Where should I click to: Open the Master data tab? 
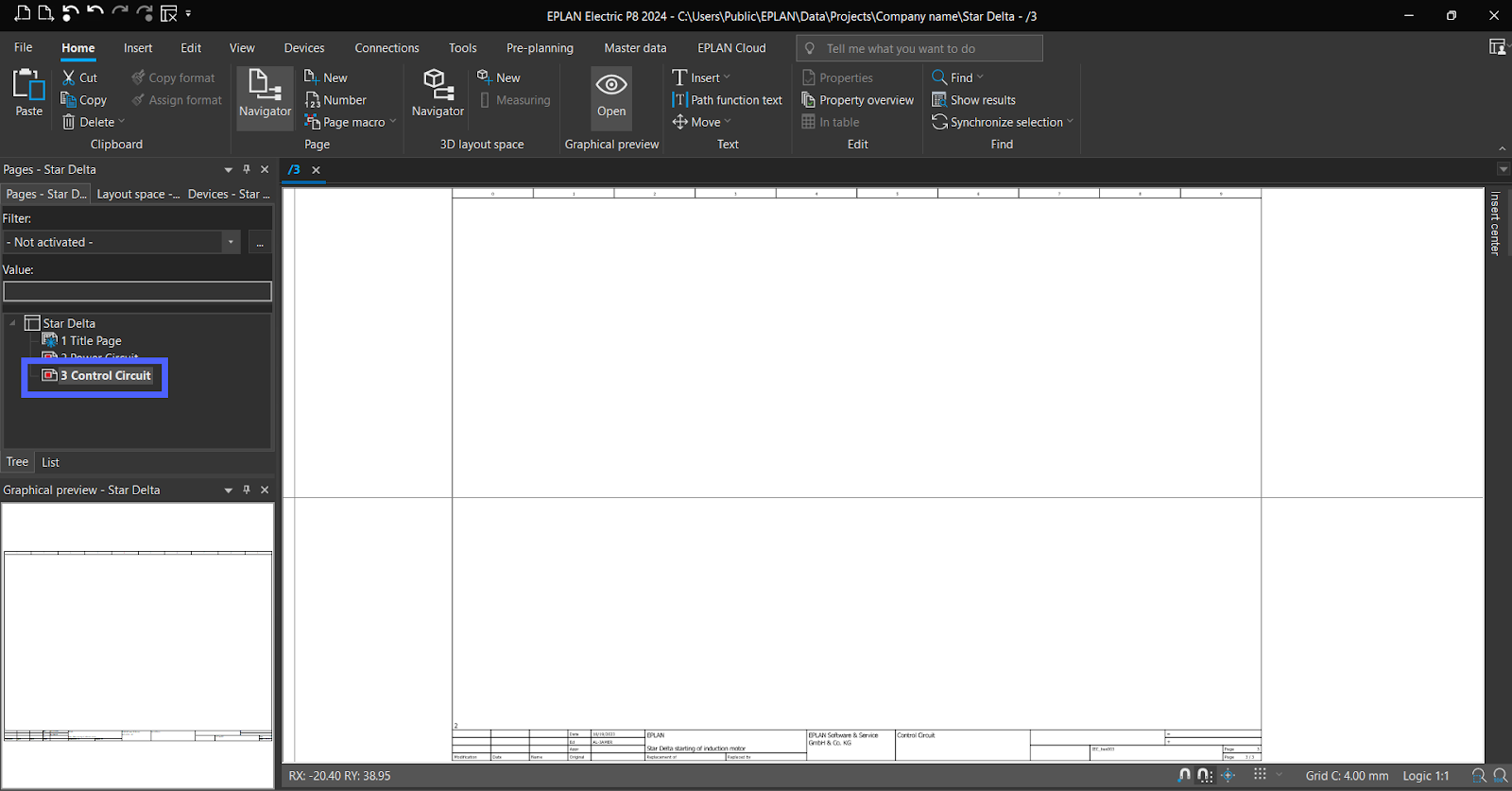click(635, 47)
